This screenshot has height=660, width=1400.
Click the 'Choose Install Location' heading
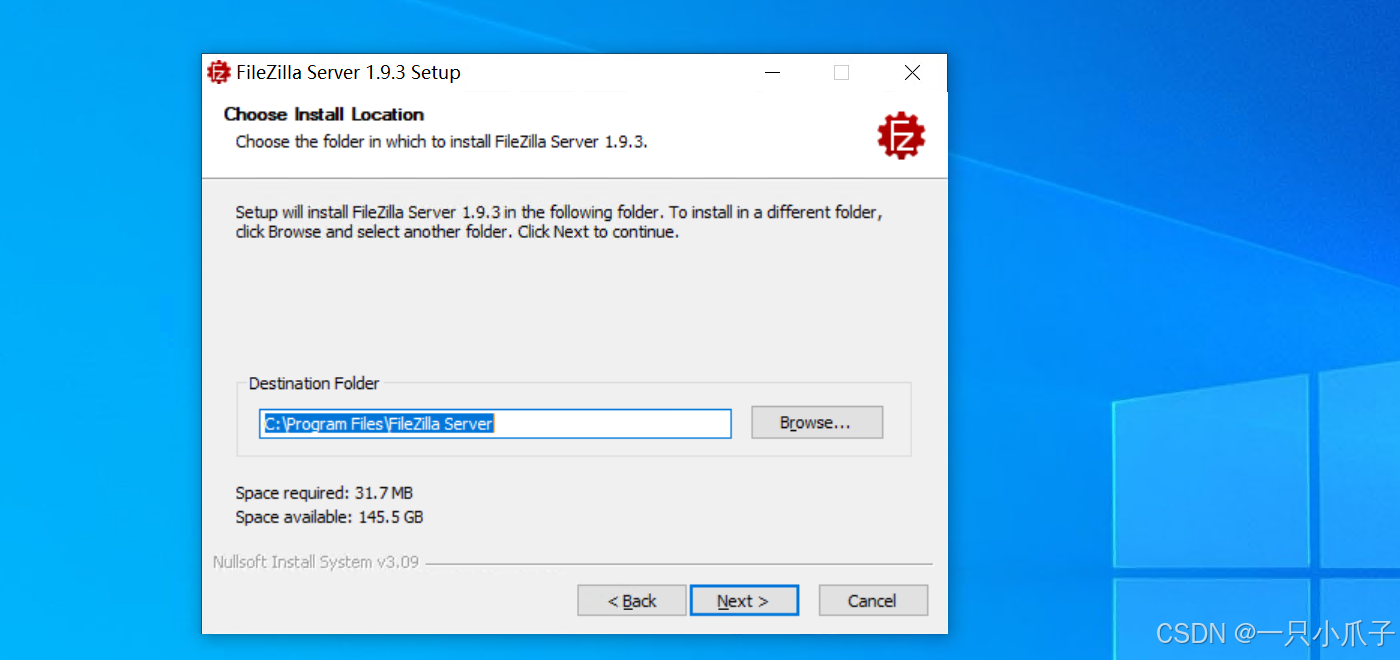[x=324, y=114]
